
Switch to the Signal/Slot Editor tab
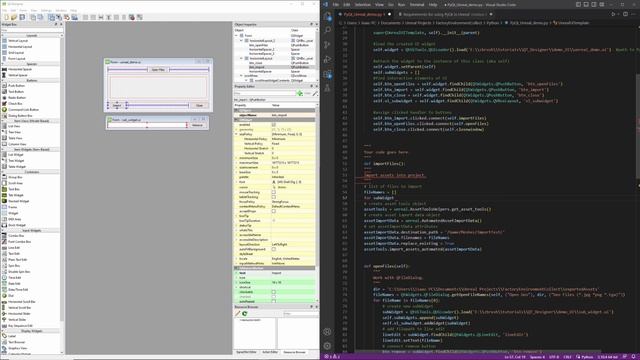coord(246,352)
